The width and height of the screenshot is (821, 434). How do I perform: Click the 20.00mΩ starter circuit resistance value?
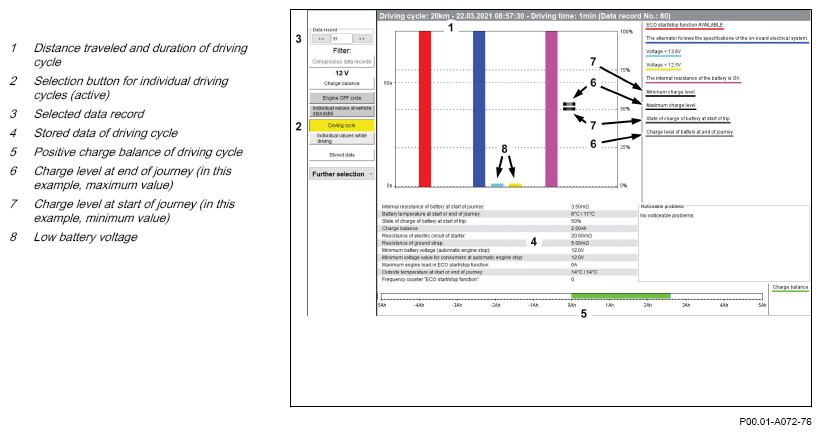(581, 236)
